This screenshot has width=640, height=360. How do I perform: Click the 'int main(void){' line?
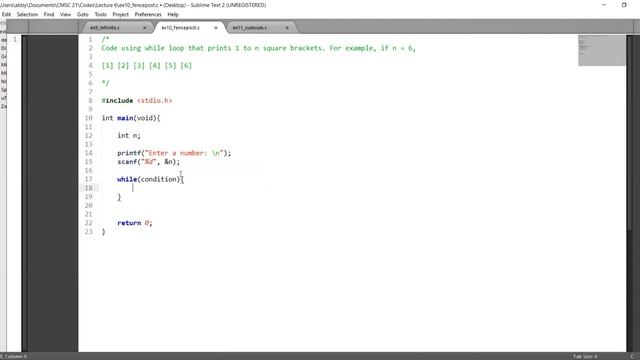point(131,118)
